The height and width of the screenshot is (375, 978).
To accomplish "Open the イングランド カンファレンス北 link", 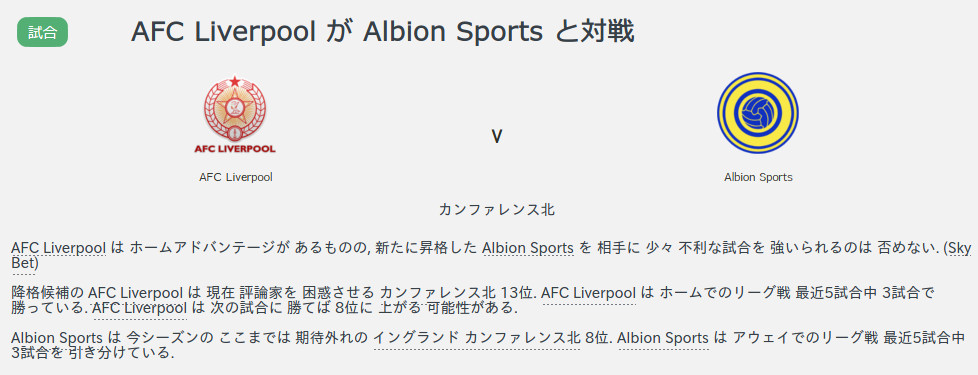I will pos(477,338).
